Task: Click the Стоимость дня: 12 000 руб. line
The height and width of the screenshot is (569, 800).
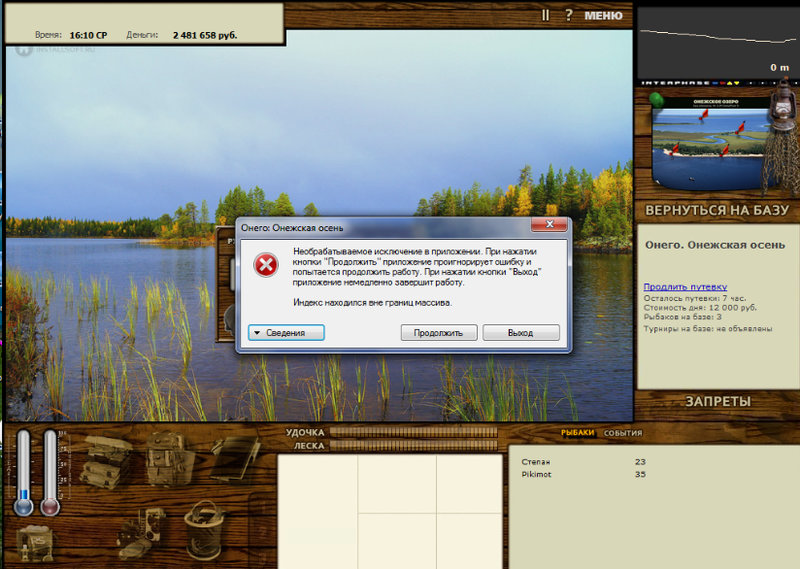Action: [x=700, y=308]
